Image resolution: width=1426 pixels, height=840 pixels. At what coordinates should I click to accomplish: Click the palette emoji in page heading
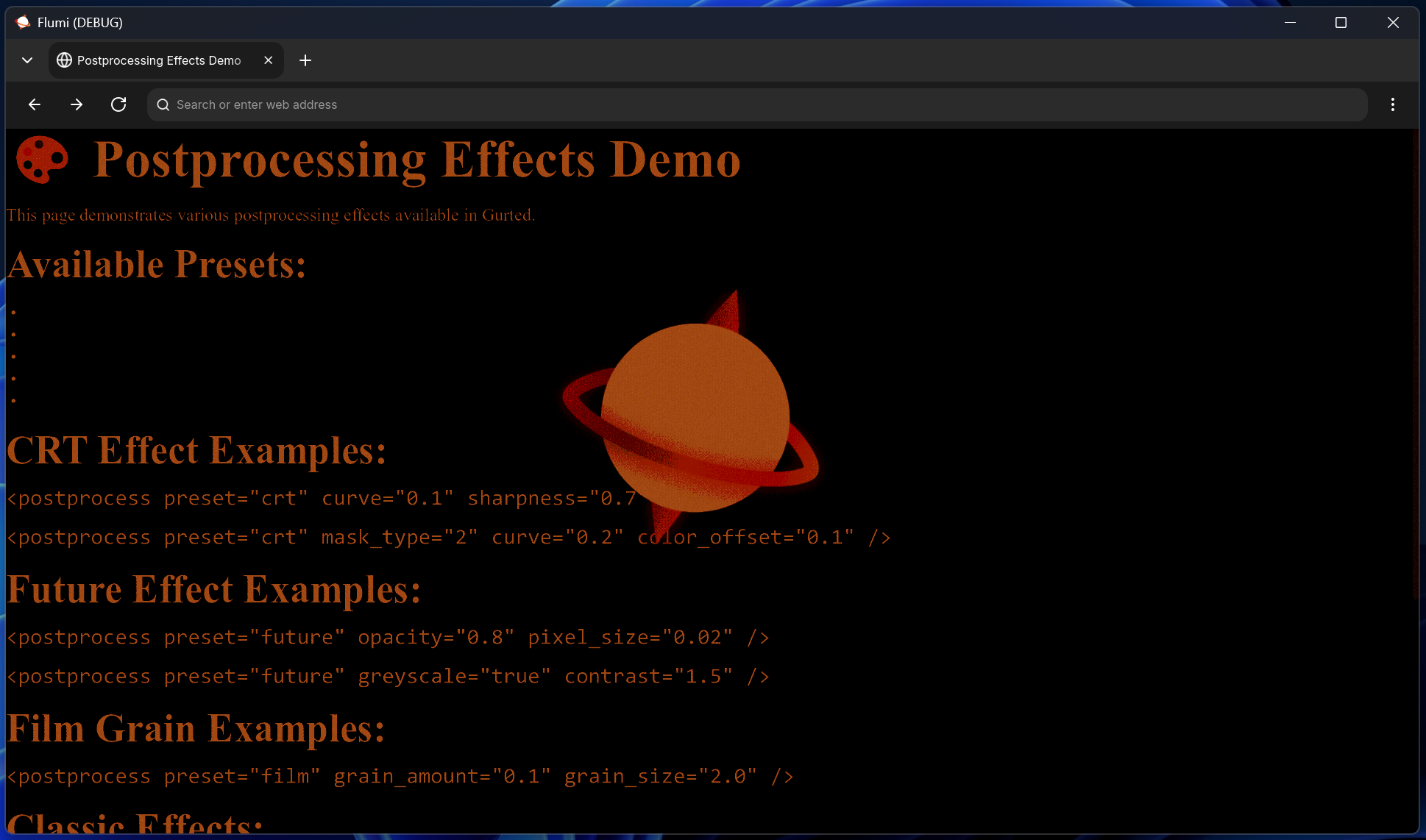[42, 160]
